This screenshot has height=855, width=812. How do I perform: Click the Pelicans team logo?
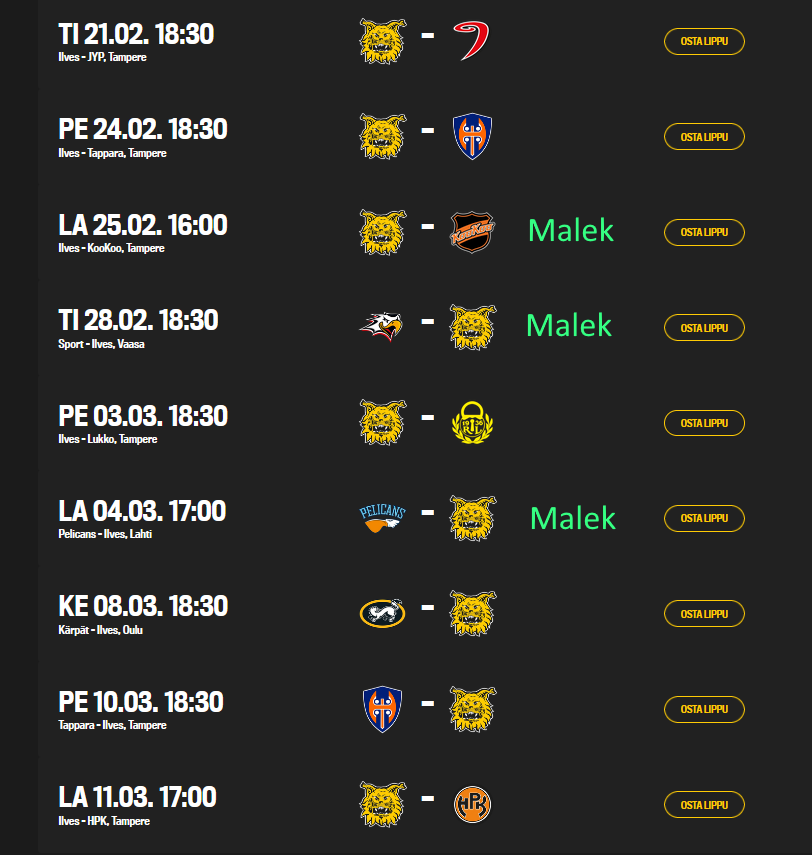click(x=382, y=518)
